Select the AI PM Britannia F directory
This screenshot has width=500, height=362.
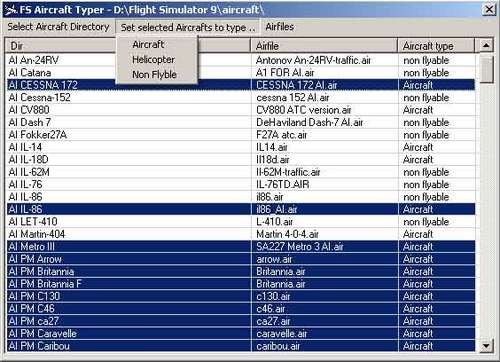(x=45, y=284)
